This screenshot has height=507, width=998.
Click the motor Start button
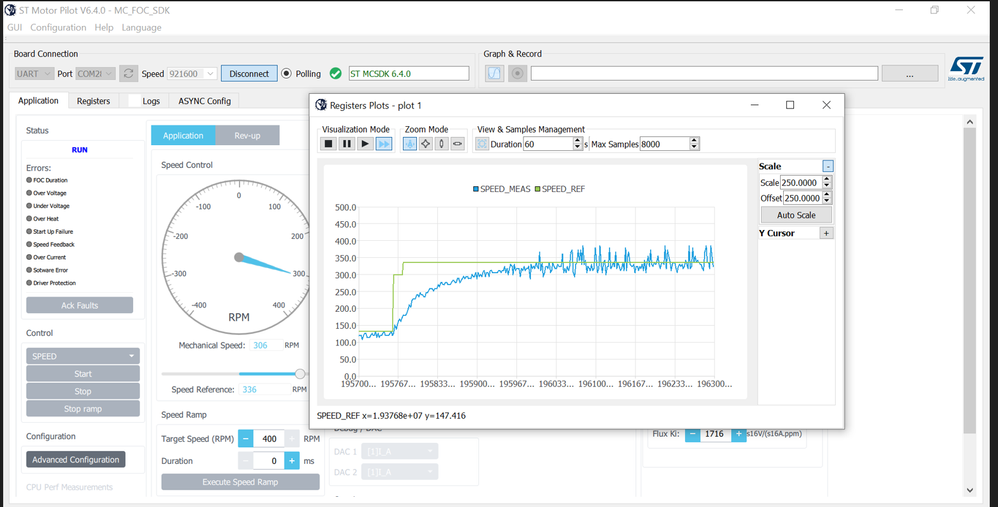[x=83, y=374]
